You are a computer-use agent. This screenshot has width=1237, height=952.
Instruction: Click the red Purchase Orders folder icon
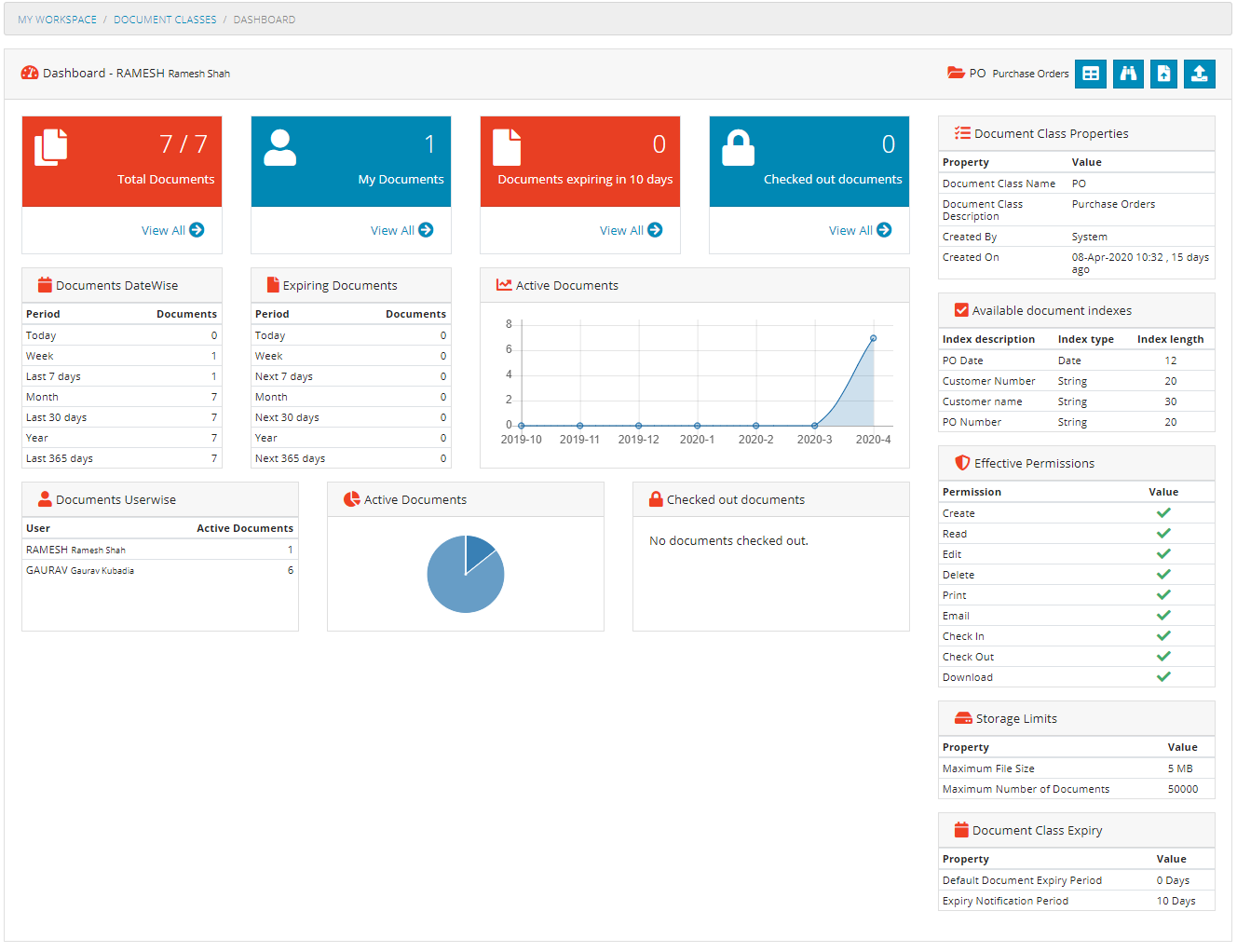[x=956, y=73]
